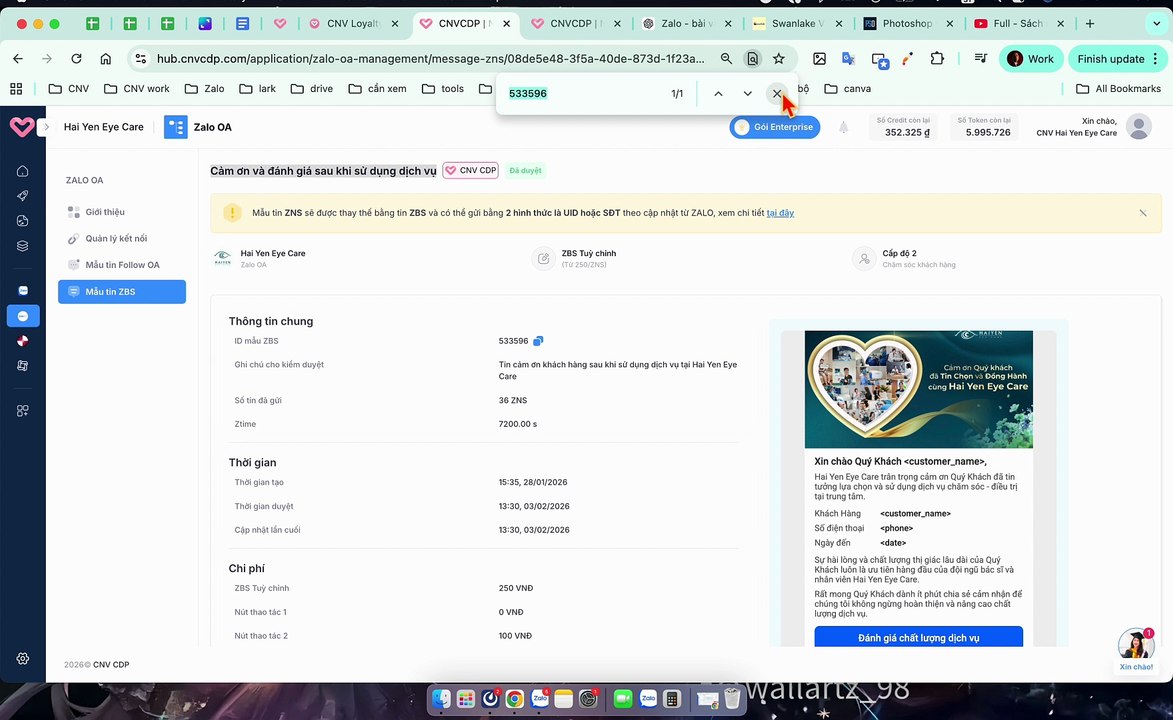Click the Zalo OA blue module icon

[176, 127]
